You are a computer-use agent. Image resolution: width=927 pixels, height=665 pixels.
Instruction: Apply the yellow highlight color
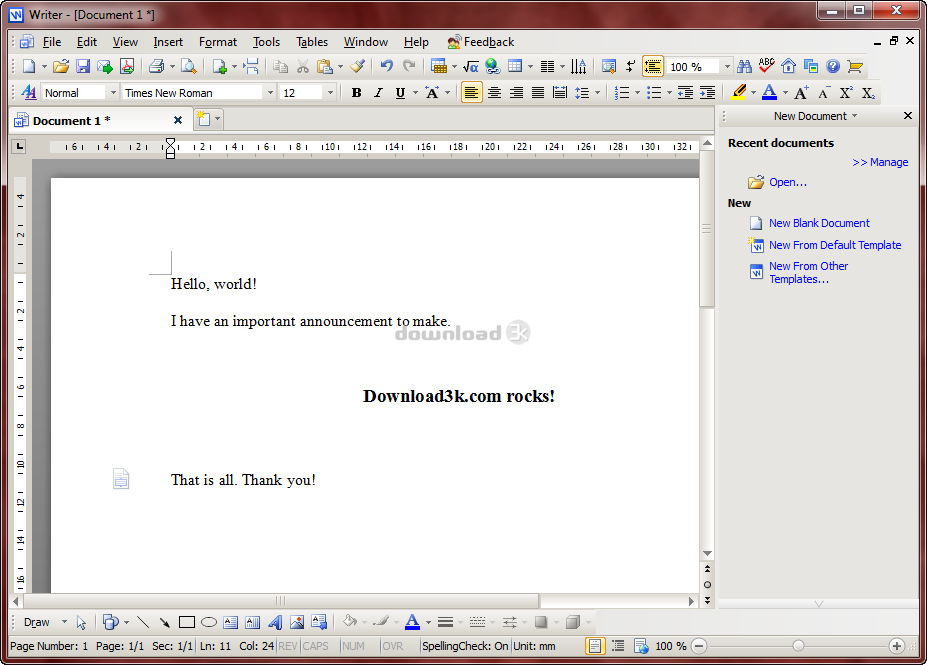738,93
